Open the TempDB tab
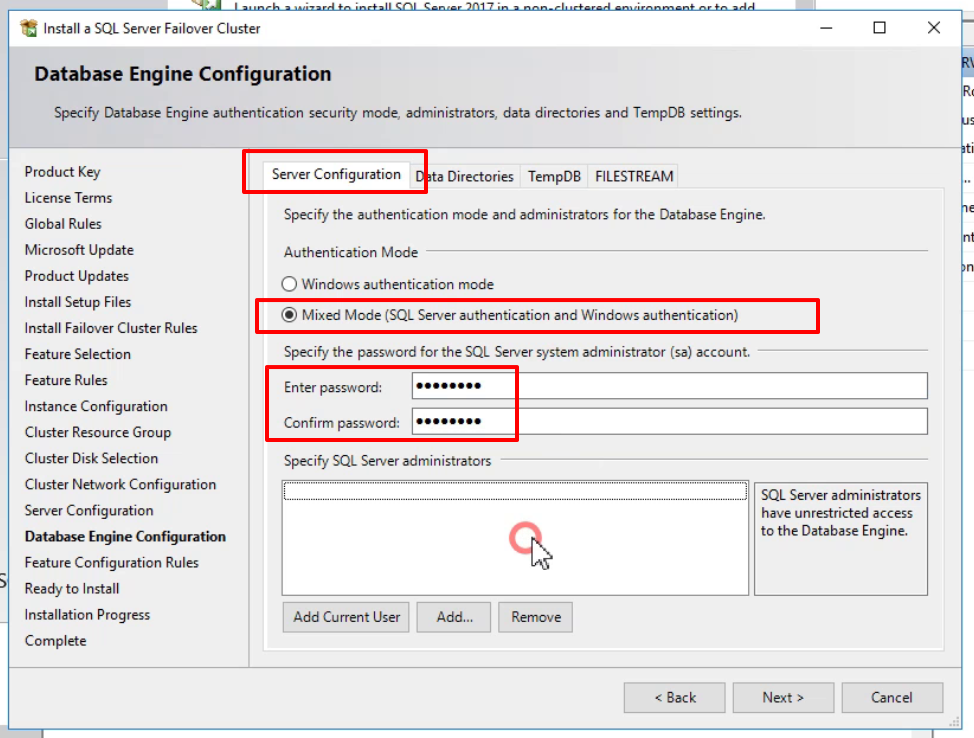 [x=554, y=176]
